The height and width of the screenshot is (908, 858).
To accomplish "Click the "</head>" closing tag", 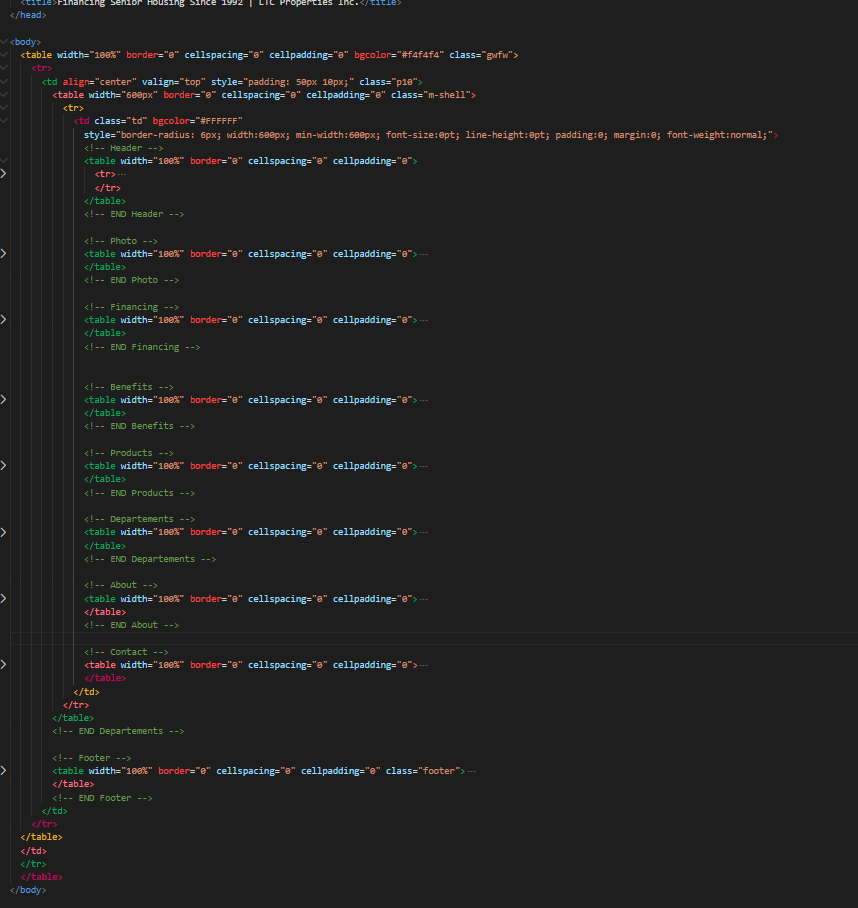I will click(28, 15).
